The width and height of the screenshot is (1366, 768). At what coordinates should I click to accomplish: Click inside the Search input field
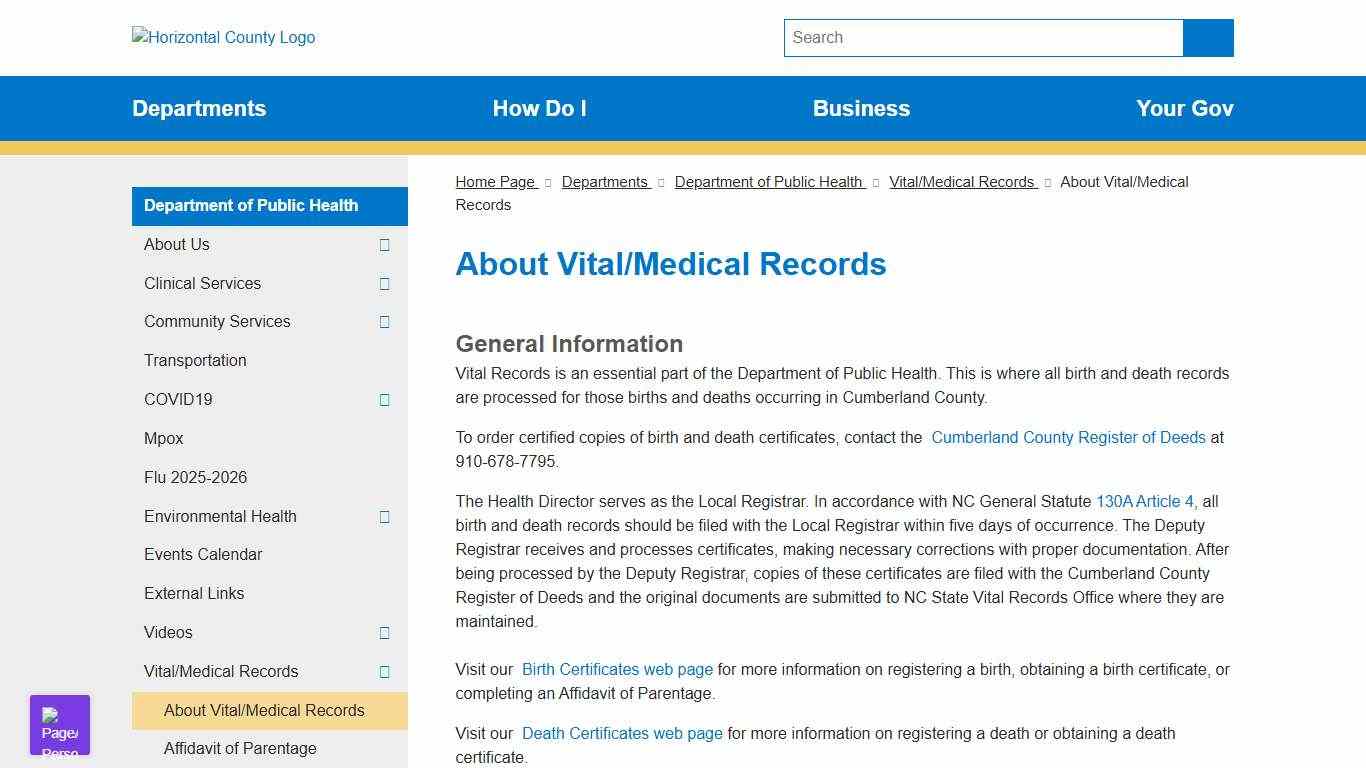coord(983,37)
